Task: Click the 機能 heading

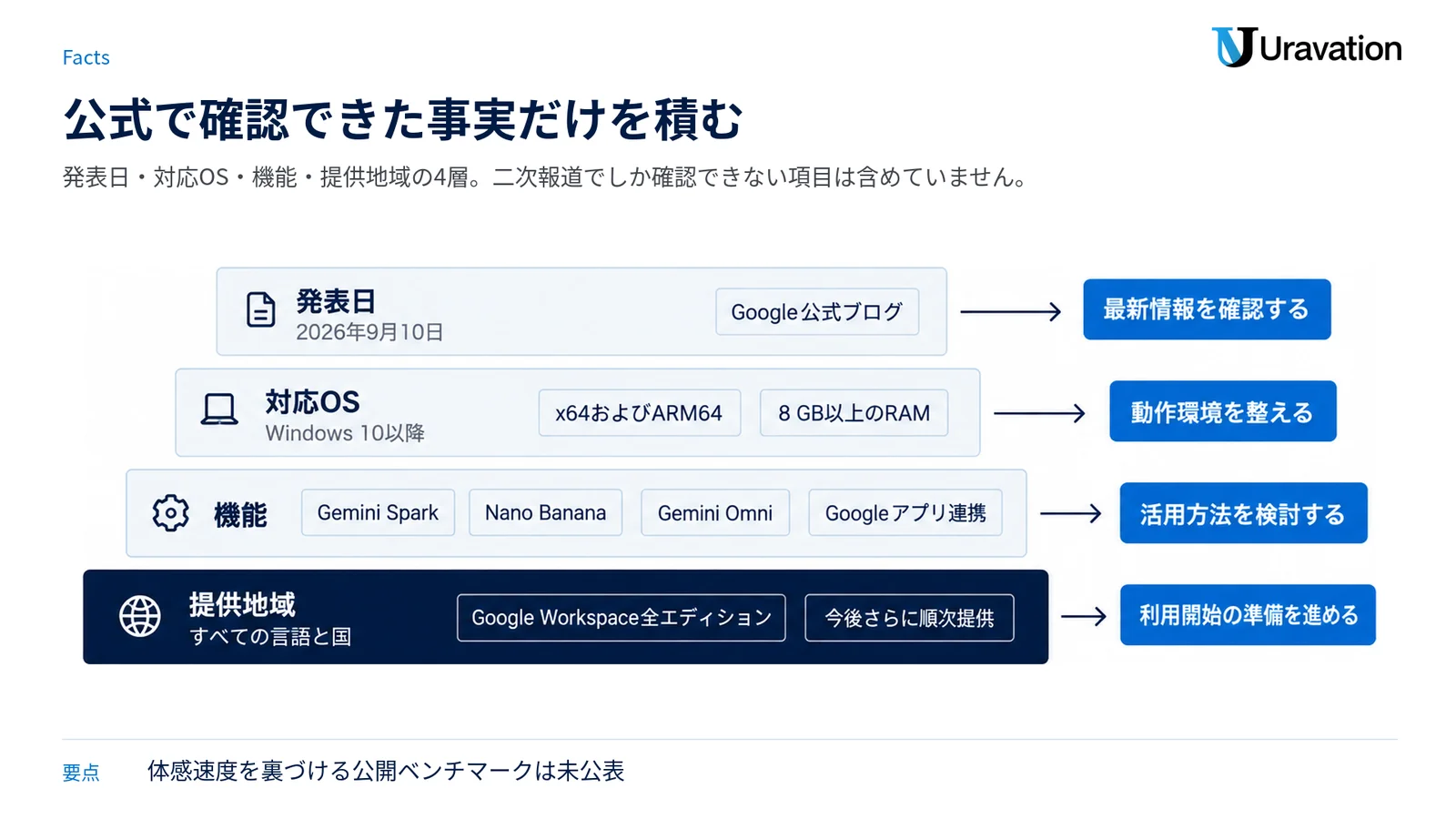Action: pyautogui.click(x=240, y=515)
